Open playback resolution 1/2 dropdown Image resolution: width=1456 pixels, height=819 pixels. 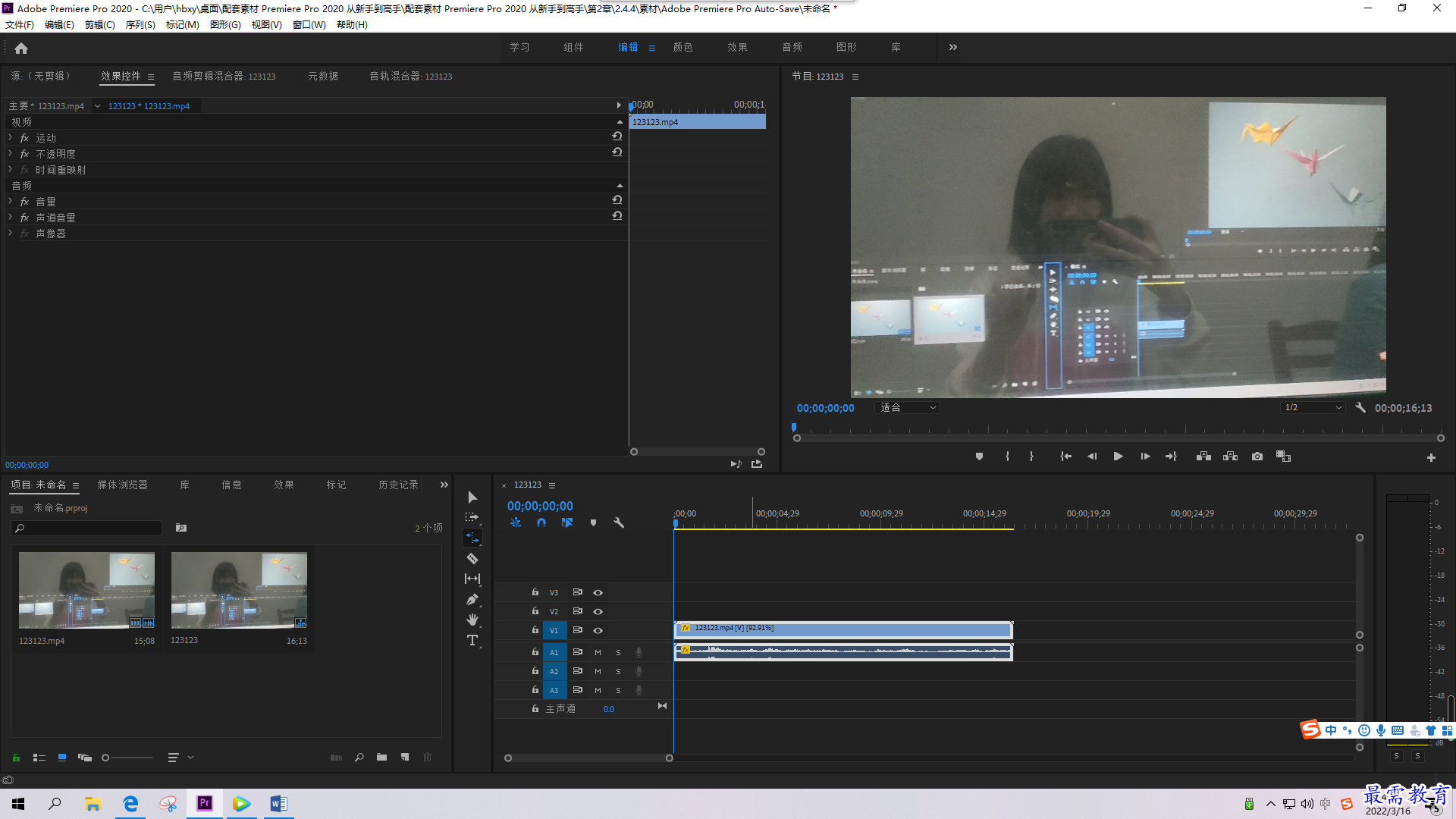pos(1313,407)
